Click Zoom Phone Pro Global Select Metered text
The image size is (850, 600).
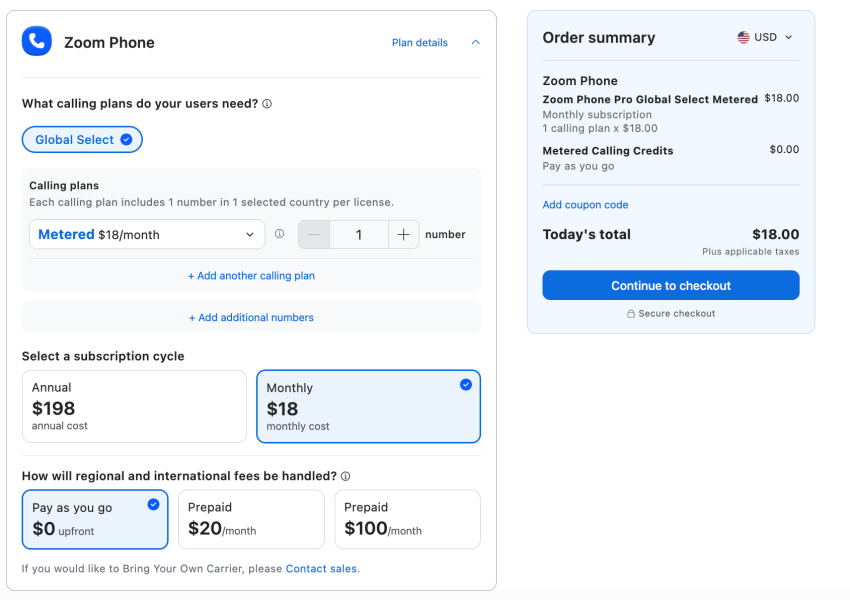[650, 100]
